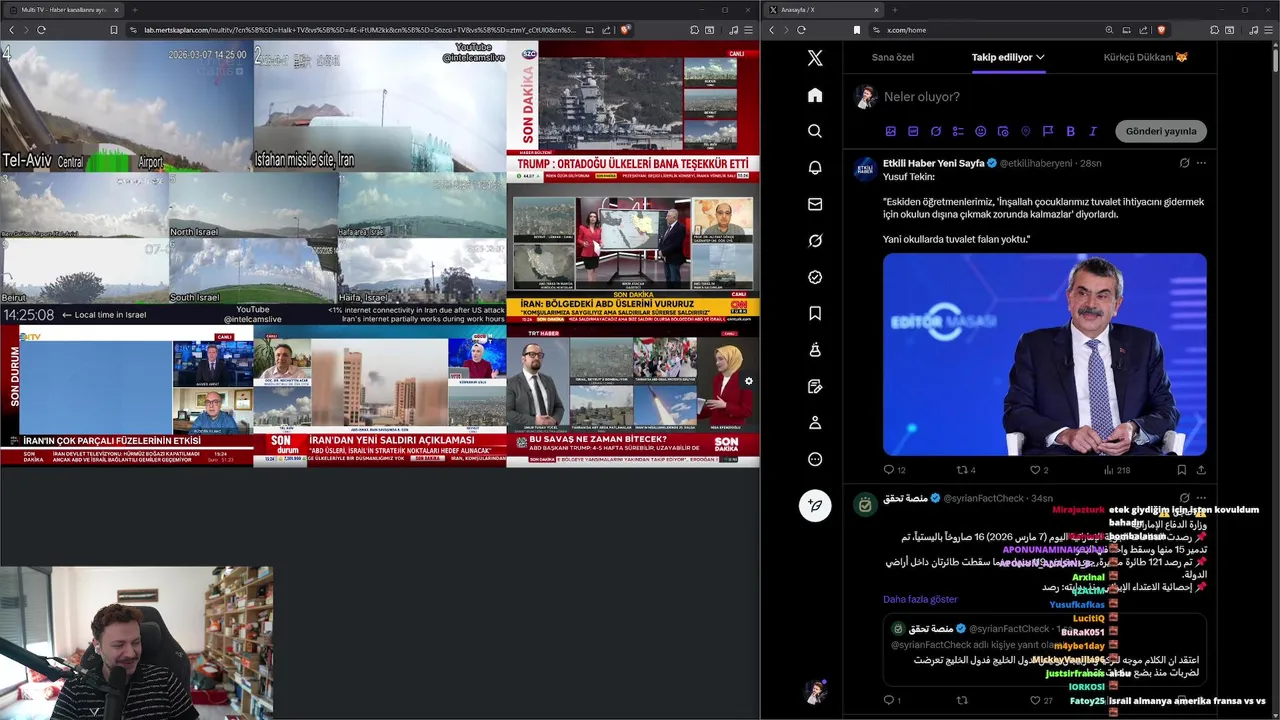Screen dimensions: 1280x720
Task: Click the X logo in sidebar
Action: [x=815, y=58]
